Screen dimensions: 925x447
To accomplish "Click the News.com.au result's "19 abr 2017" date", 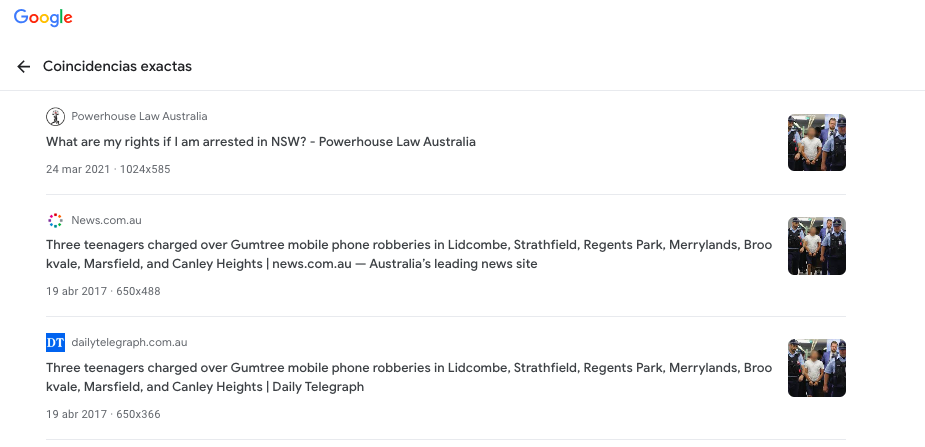I will coord(76,291).
